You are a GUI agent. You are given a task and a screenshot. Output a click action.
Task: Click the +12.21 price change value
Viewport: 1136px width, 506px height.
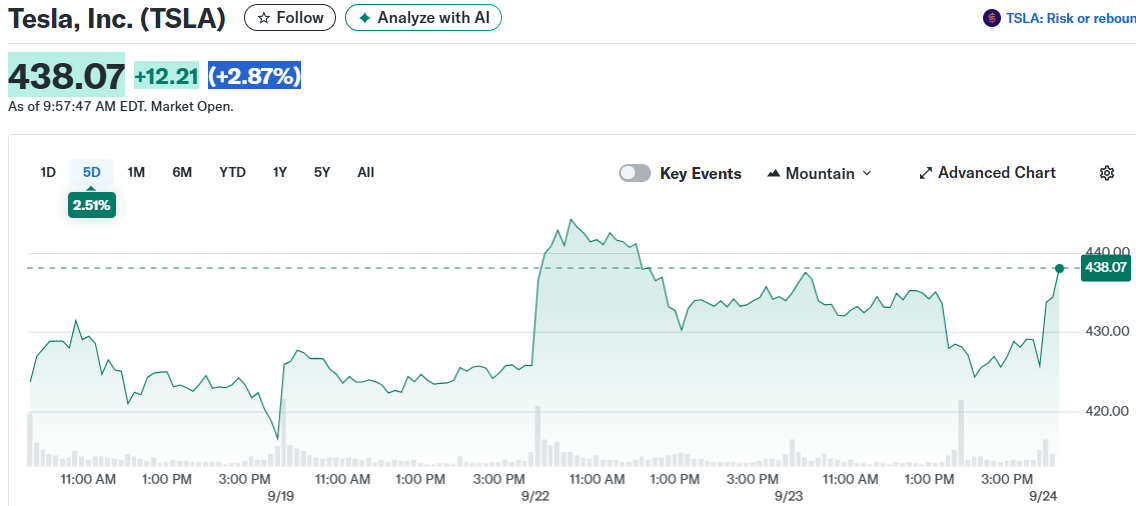167,76
